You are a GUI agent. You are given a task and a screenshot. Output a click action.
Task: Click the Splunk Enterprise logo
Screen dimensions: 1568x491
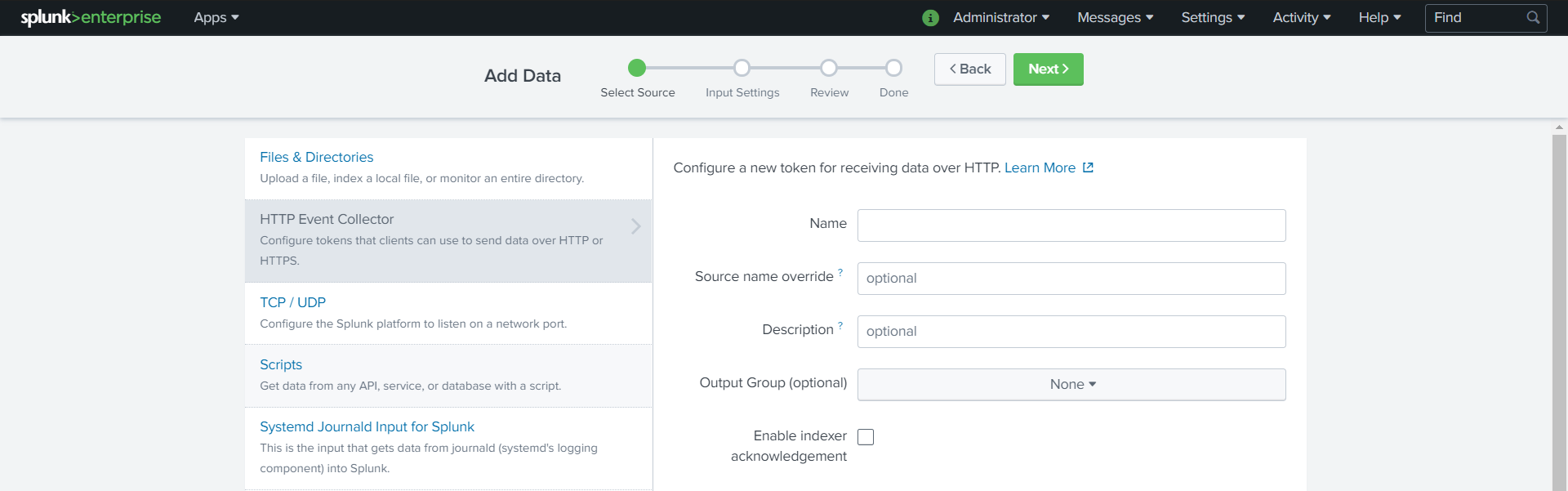pos(91,17)
